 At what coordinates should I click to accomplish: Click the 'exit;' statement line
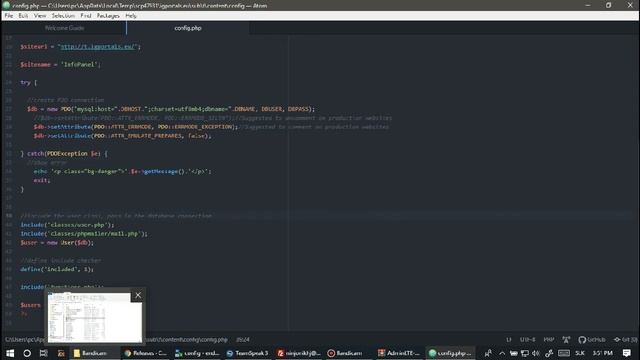point(42,180)
